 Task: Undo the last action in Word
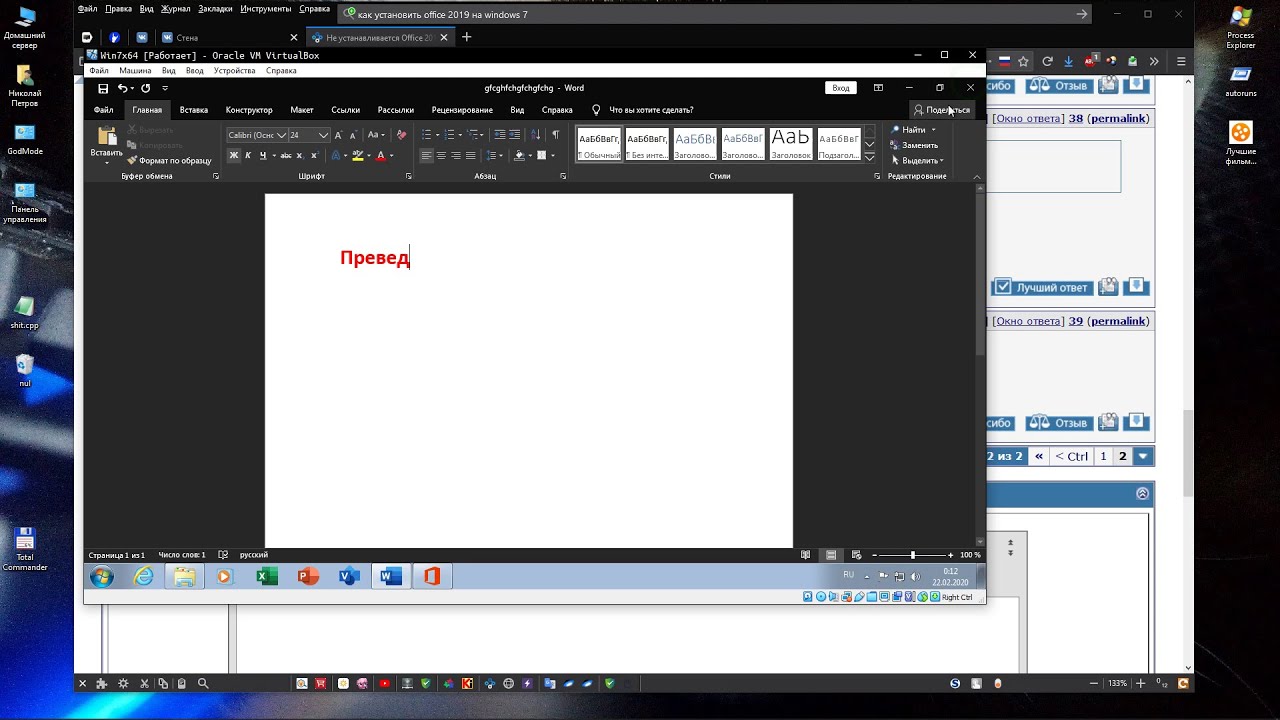tap(123, 88)
